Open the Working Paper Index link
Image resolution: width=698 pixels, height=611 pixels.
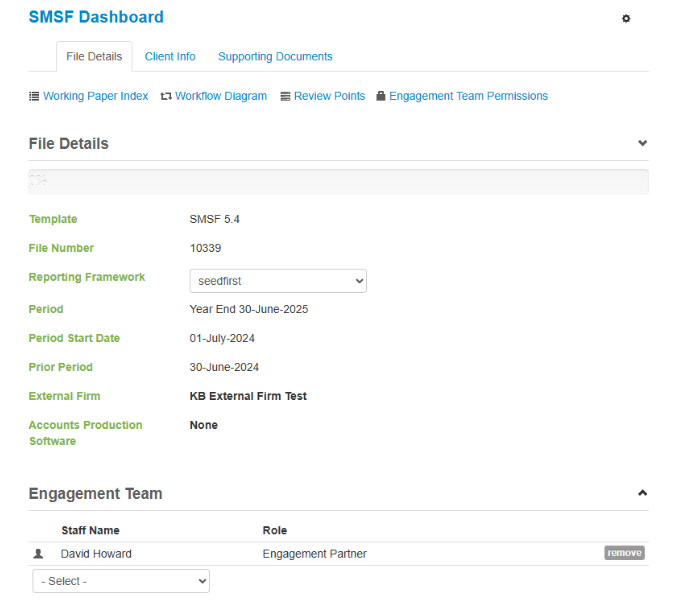(x=95, y=97)
